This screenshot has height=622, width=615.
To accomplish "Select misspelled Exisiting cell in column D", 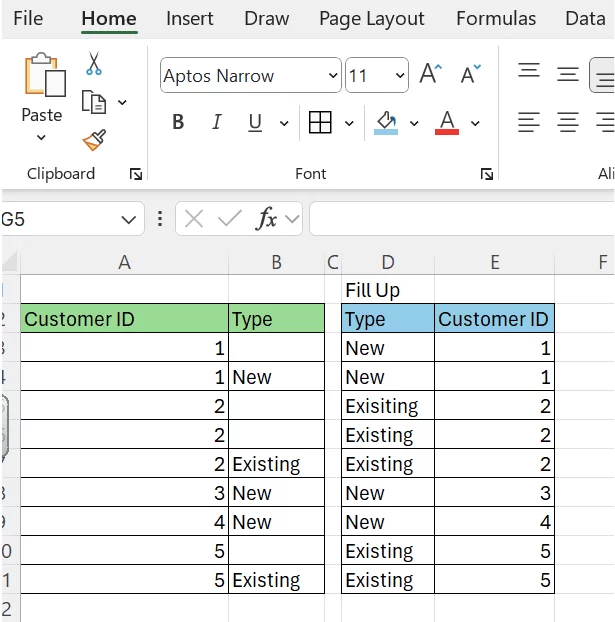I will 388,405.
